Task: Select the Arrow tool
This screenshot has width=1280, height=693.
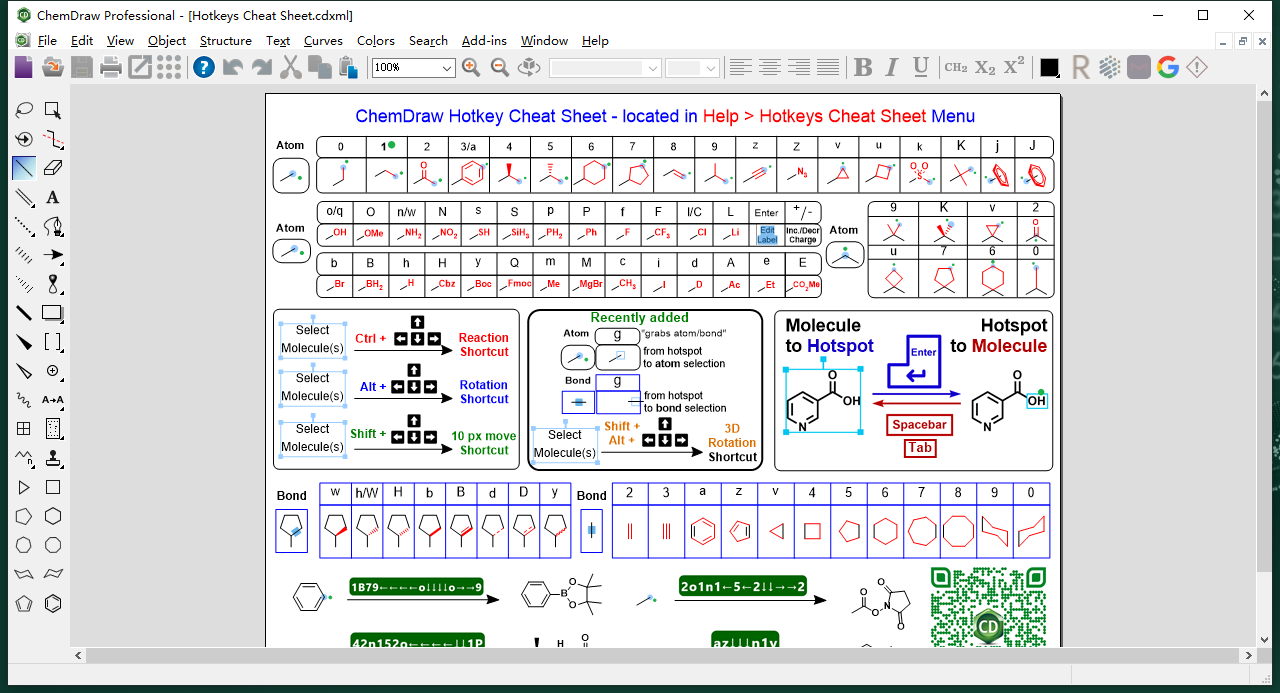Action: 53,255
